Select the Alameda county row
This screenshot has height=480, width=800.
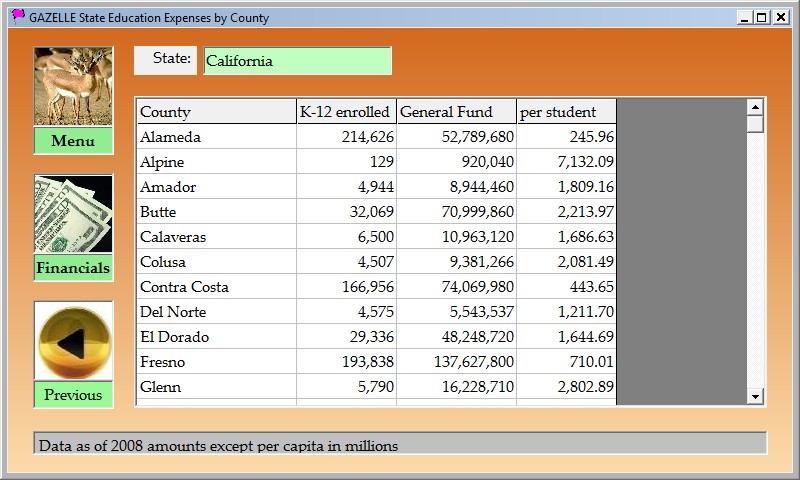(216, 137)
